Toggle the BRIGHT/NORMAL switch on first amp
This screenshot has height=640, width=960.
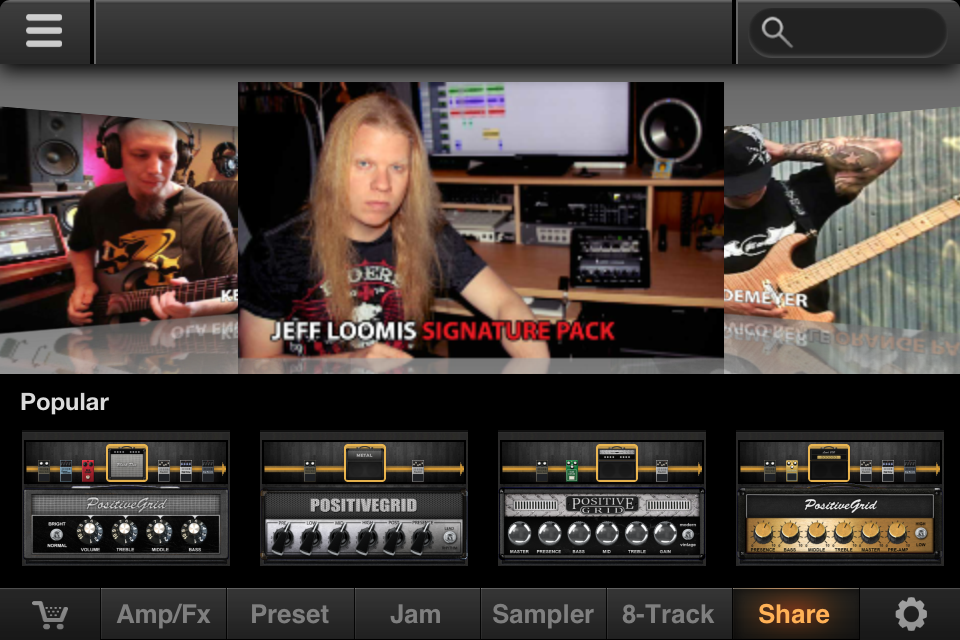click(x=56, y=534)
